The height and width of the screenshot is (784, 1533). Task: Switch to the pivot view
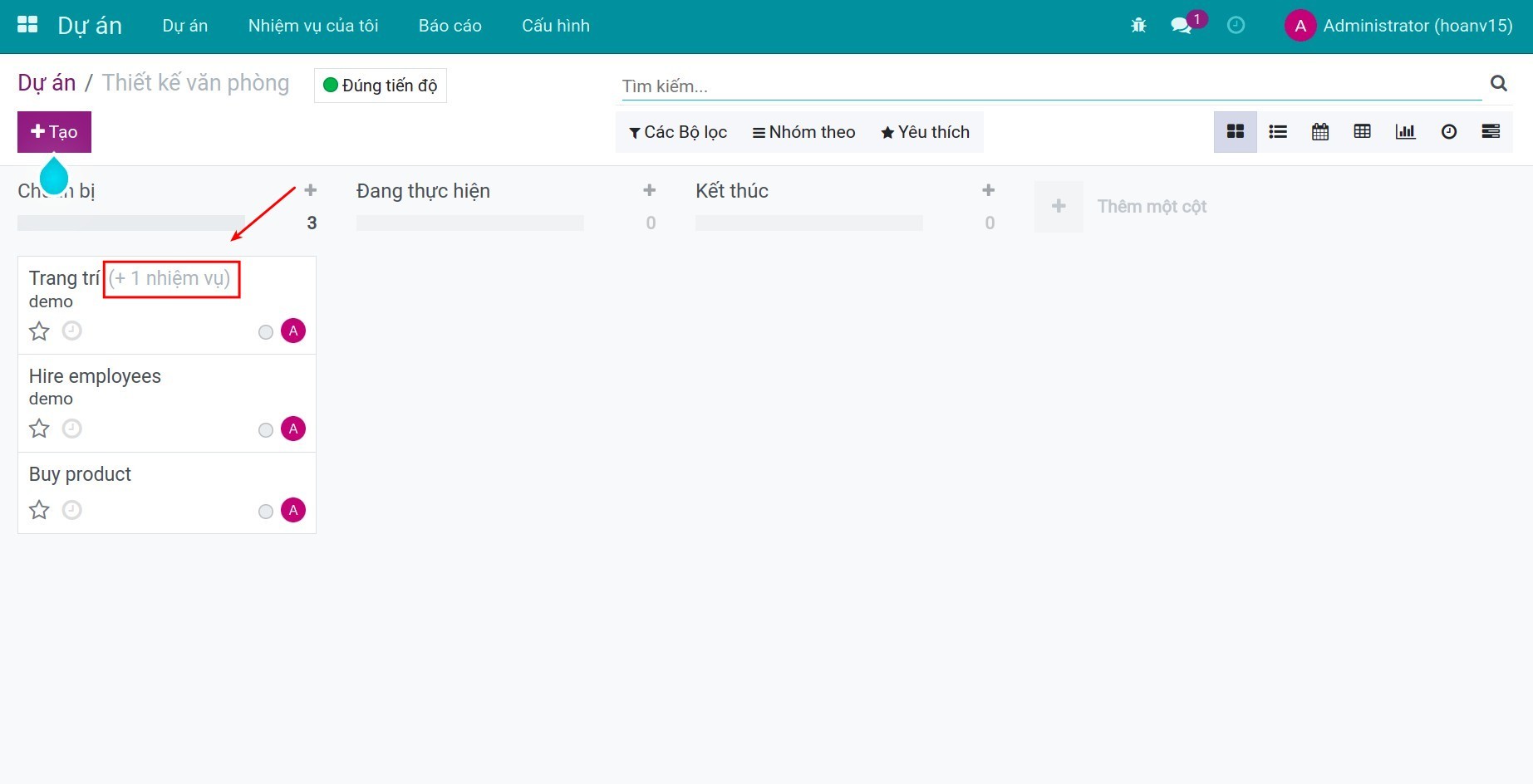(1362, 131)
